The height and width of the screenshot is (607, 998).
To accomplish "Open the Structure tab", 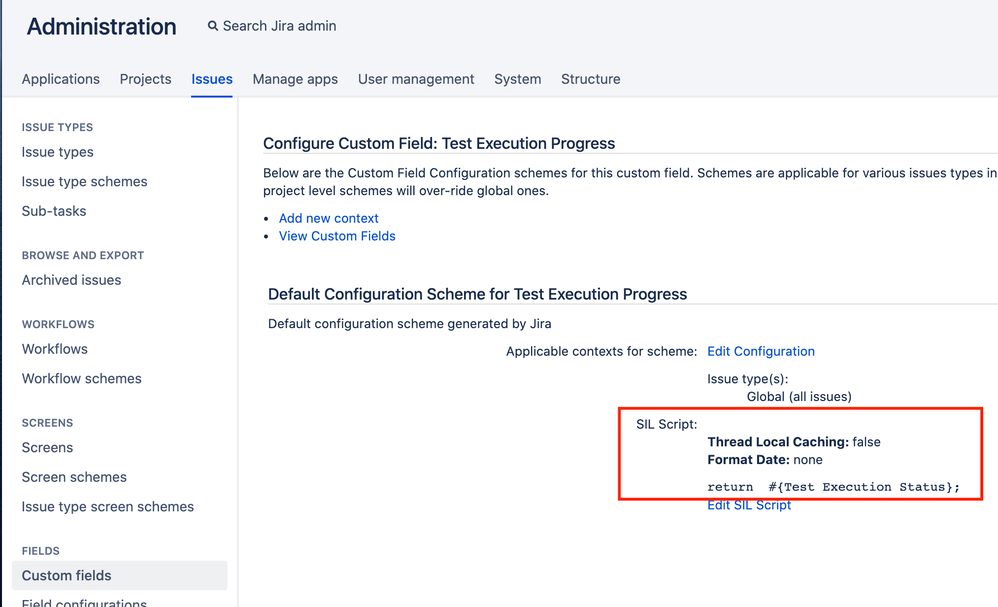I will 591,79.
